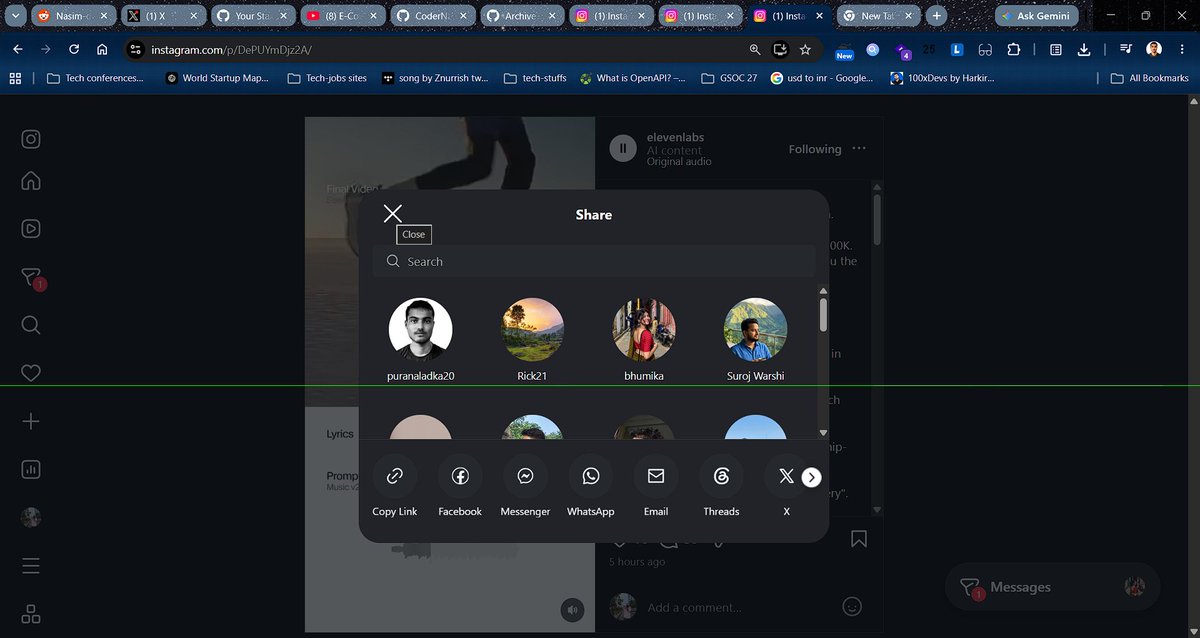Open Messages icon in left sidebar
This screenshot has height=638, width=1200.
click(31, 278)
